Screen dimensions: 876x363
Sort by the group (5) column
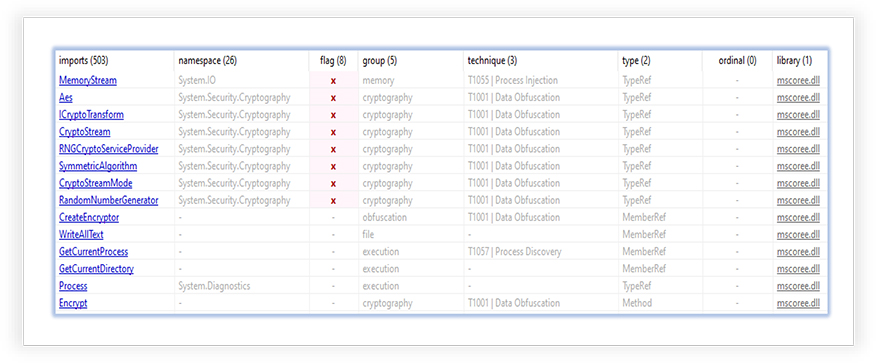coord(379,61)
